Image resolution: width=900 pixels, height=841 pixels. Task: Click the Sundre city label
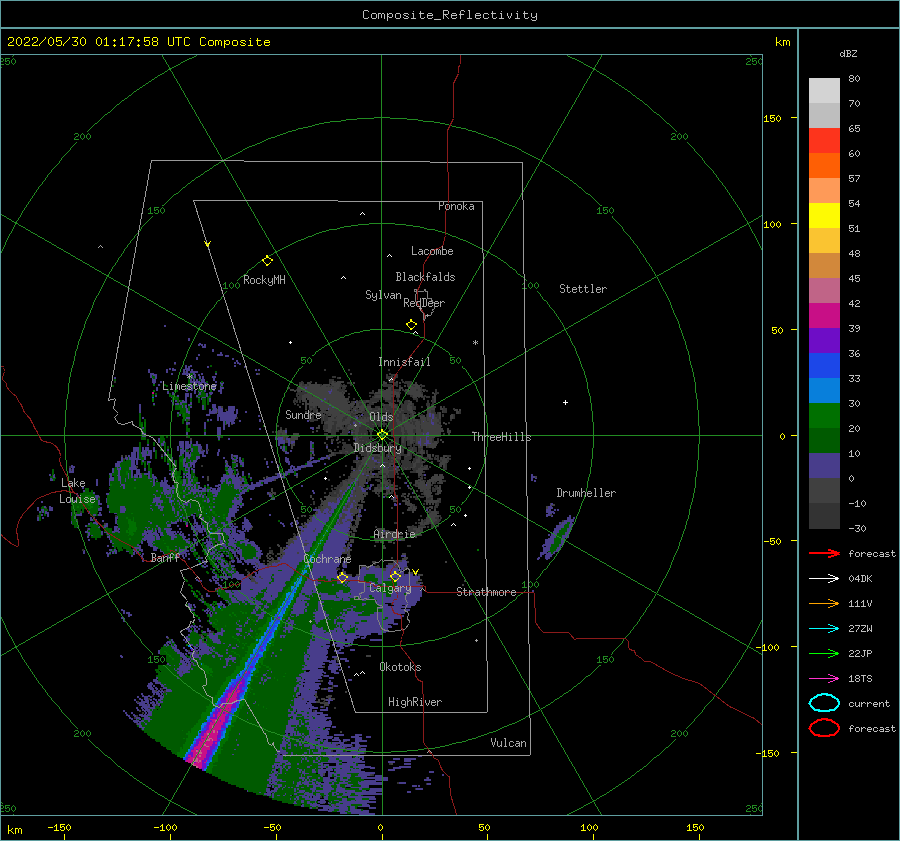tap(303, 414)
